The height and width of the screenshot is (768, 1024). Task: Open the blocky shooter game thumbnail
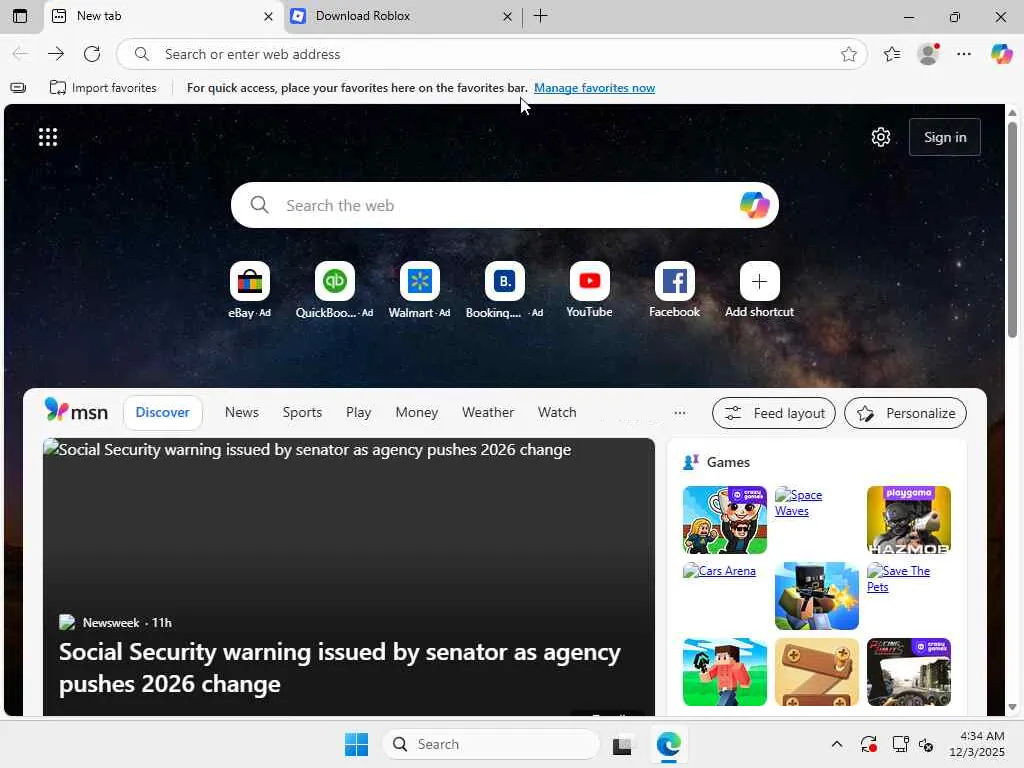[x=816, y=596]
